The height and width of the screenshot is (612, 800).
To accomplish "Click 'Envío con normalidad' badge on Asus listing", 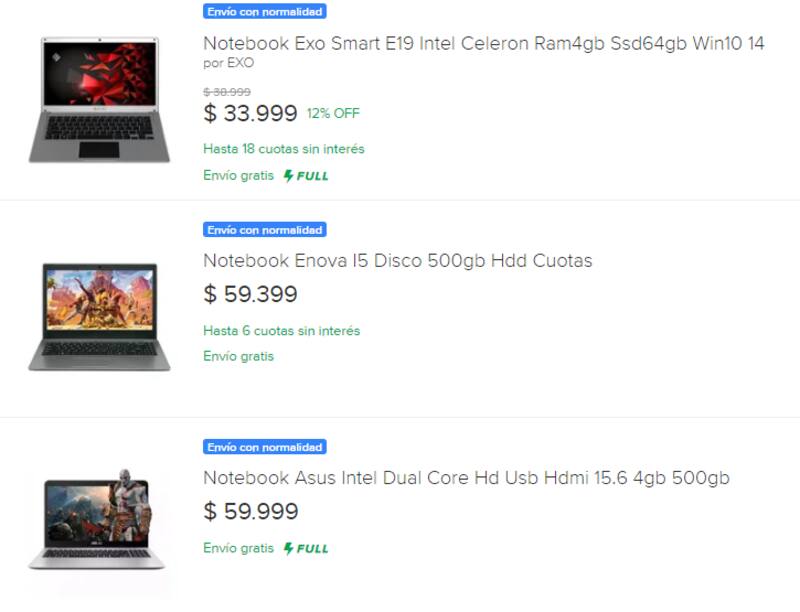I will point(265,447).
